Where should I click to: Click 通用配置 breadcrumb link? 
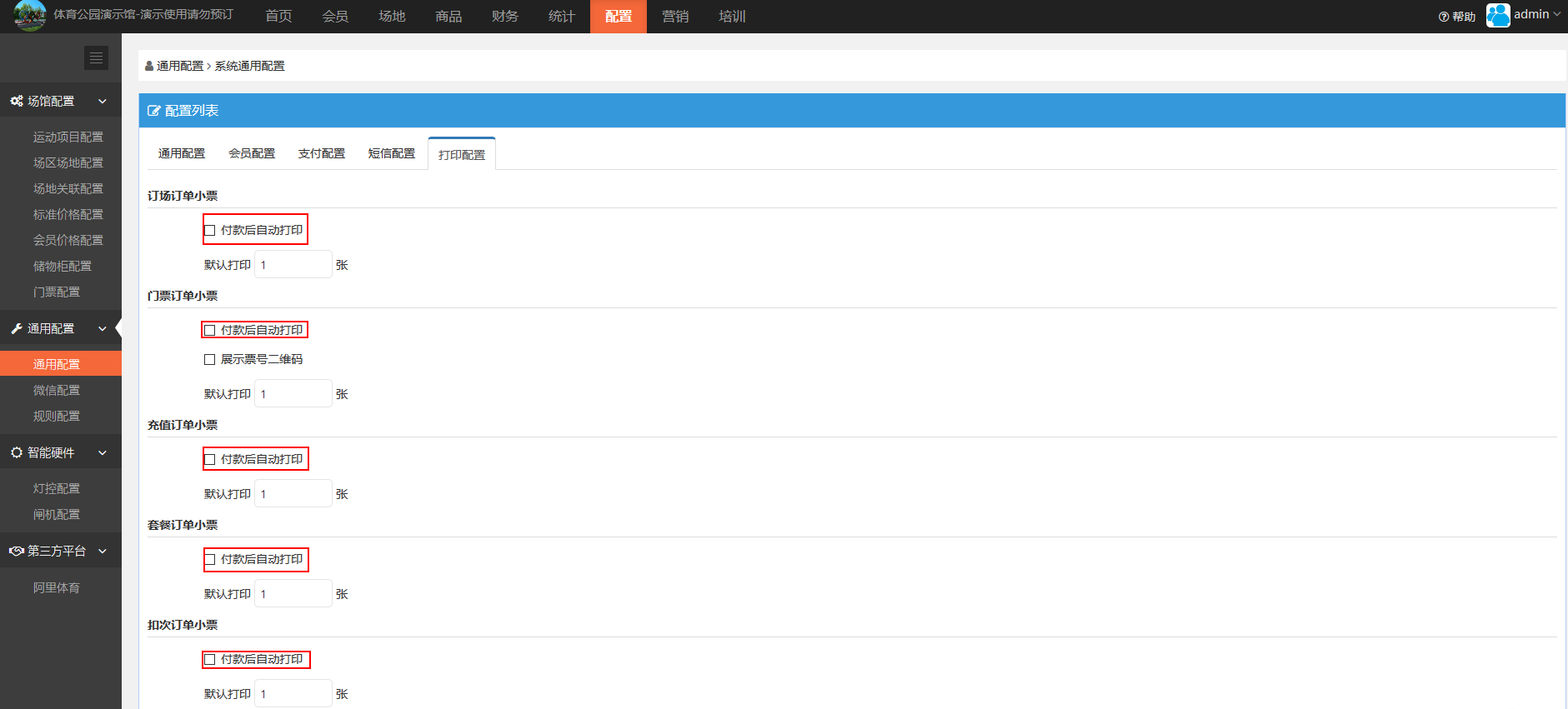[x=180, y=66]
